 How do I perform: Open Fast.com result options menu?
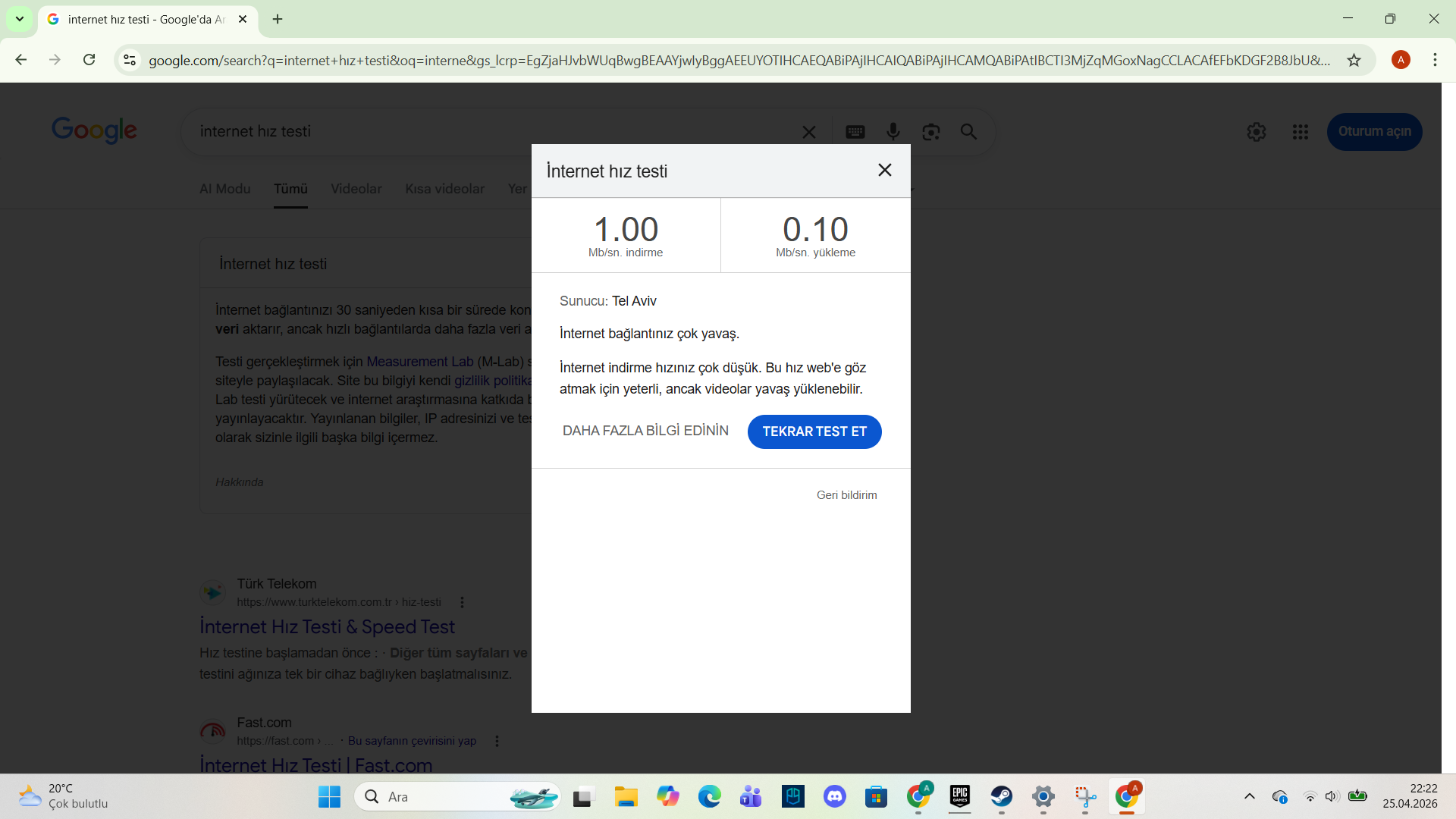(x=497, y=741)
